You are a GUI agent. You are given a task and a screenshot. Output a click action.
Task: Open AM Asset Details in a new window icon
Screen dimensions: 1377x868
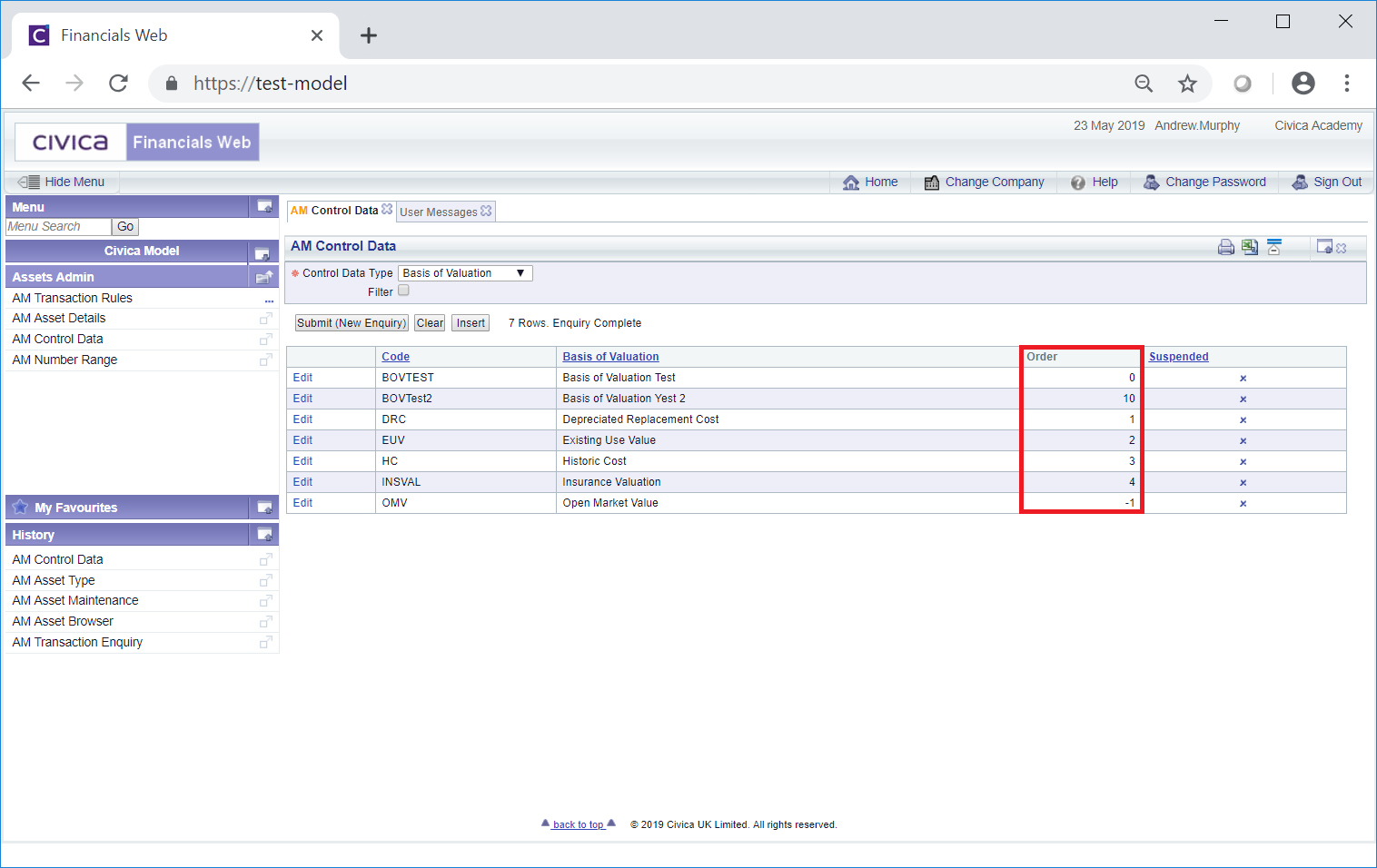click(x=266, y=319)
